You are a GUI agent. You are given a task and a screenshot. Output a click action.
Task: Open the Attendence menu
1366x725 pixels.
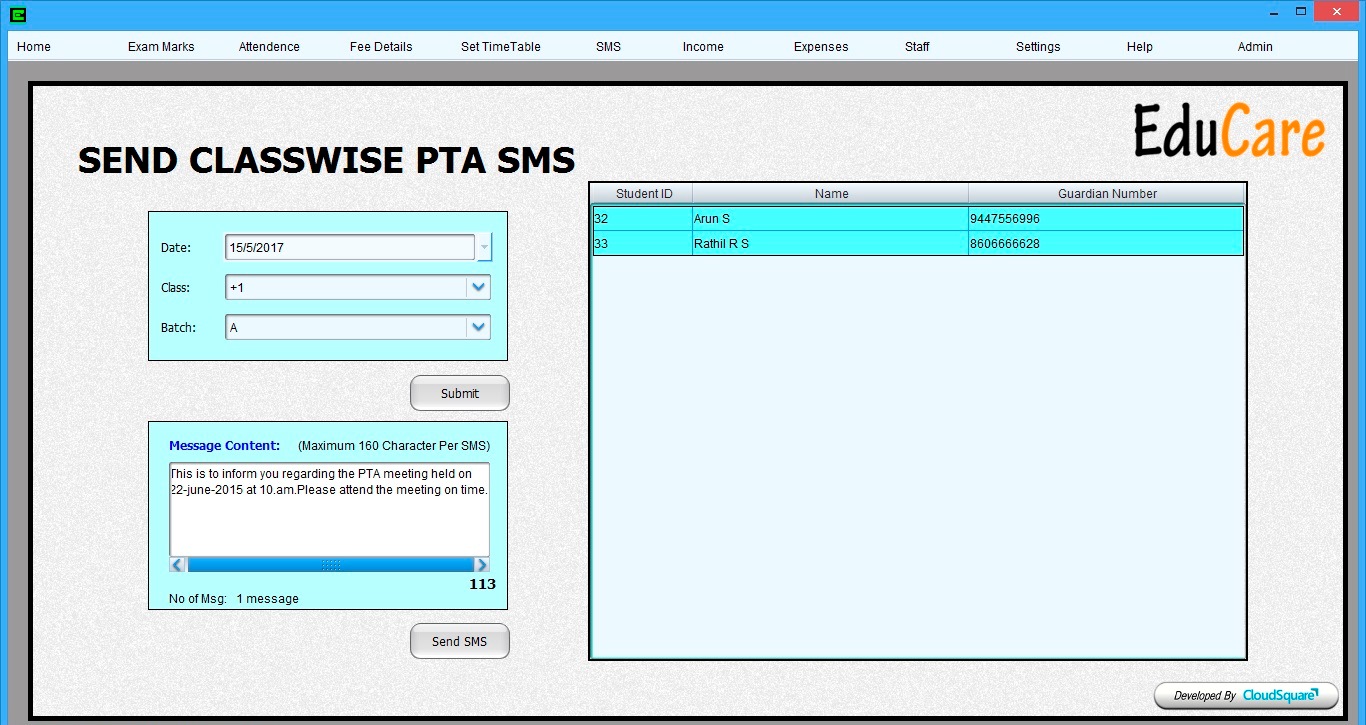[269, 47]
